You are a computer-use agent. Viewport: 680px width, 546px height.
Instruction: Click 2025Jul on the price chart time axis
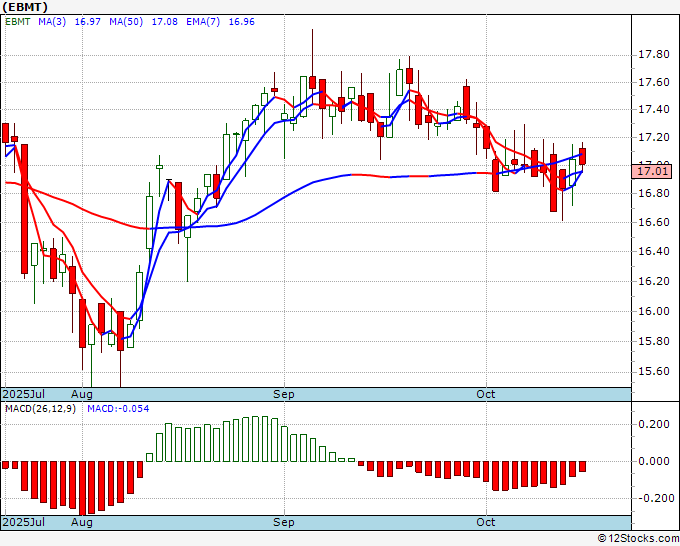[24, 394]
